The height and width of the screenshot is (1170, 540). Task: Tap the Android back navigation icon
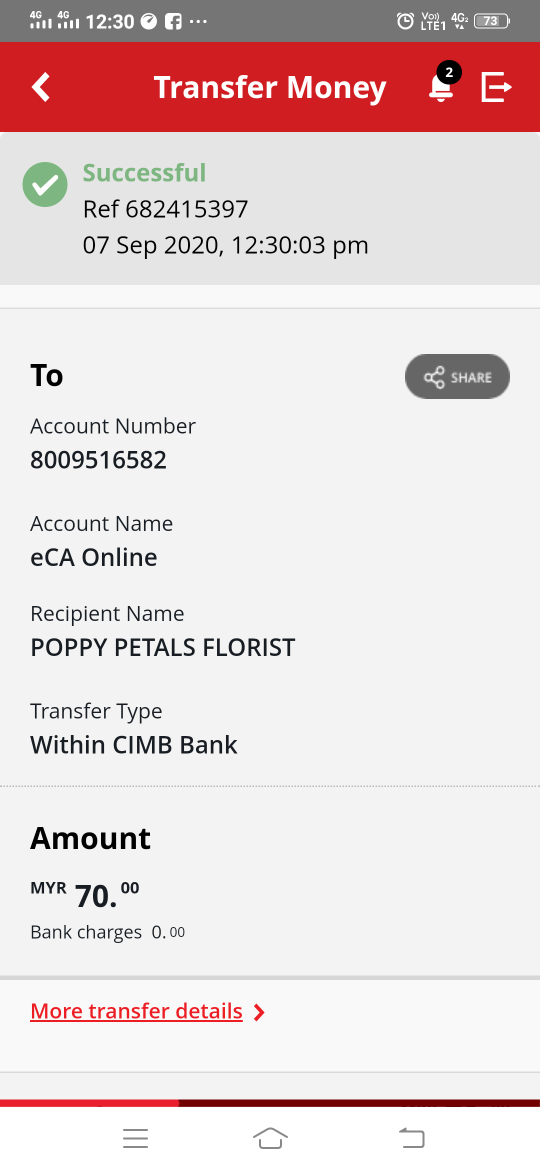[x=411, y=1138]
